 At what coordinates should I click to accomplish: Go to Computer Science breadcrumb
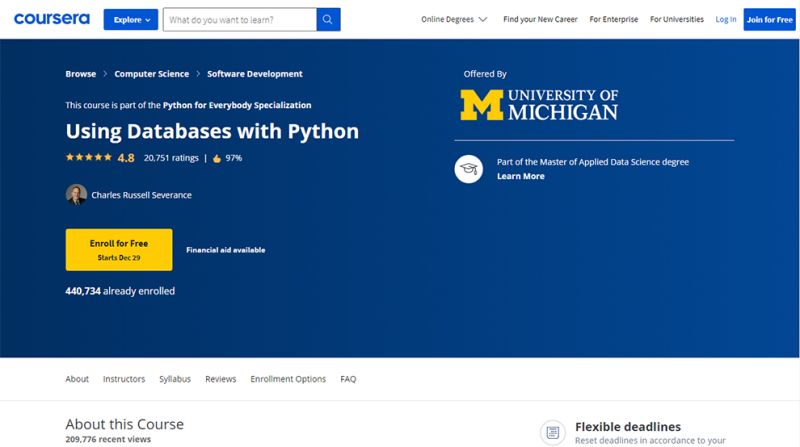152,74
